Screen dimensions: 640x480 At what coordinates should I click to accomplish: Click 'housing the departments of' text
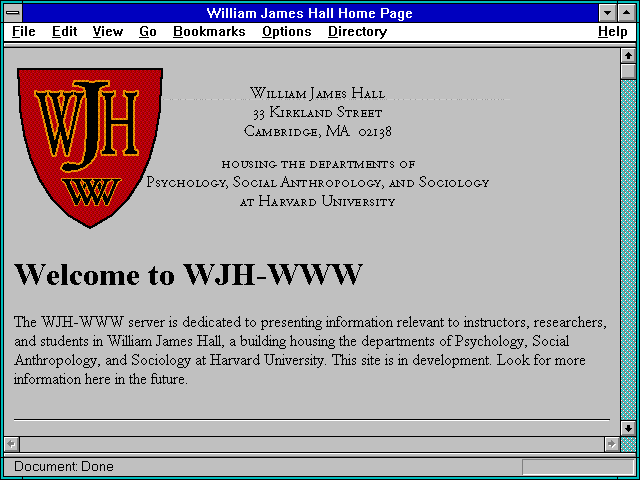click(x=318, y=164)
